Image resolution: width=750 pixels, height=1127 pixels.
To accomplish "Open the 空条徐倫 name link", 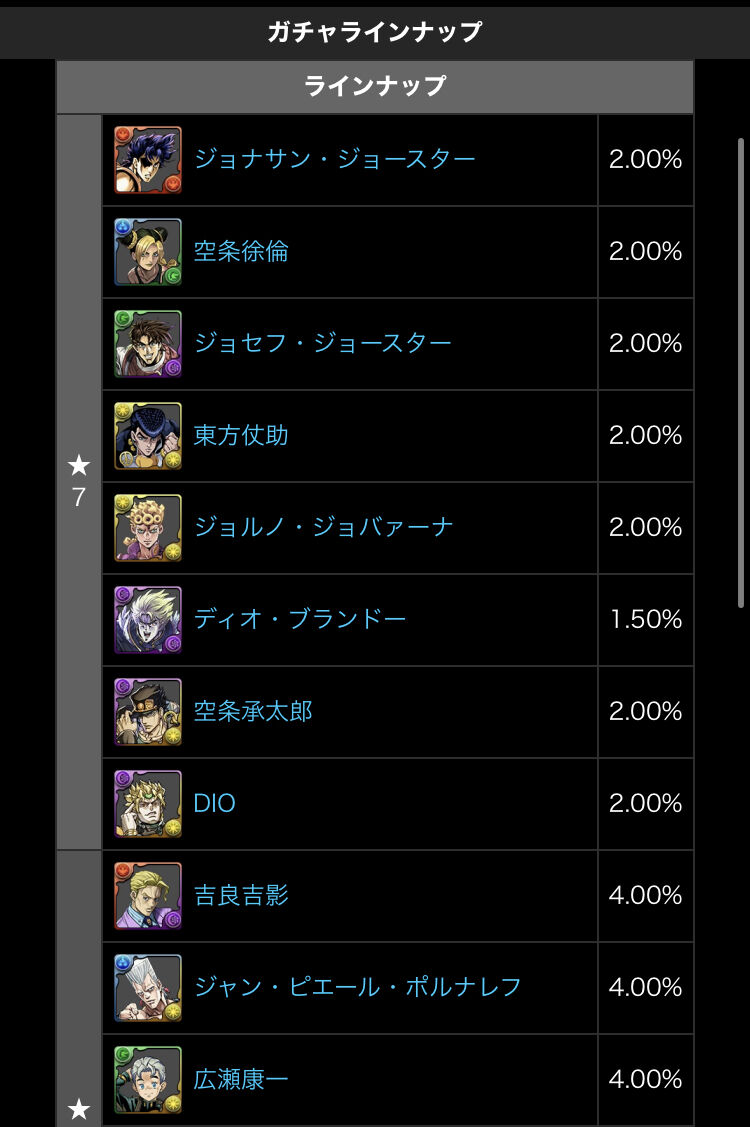I will tap(241, 252).
